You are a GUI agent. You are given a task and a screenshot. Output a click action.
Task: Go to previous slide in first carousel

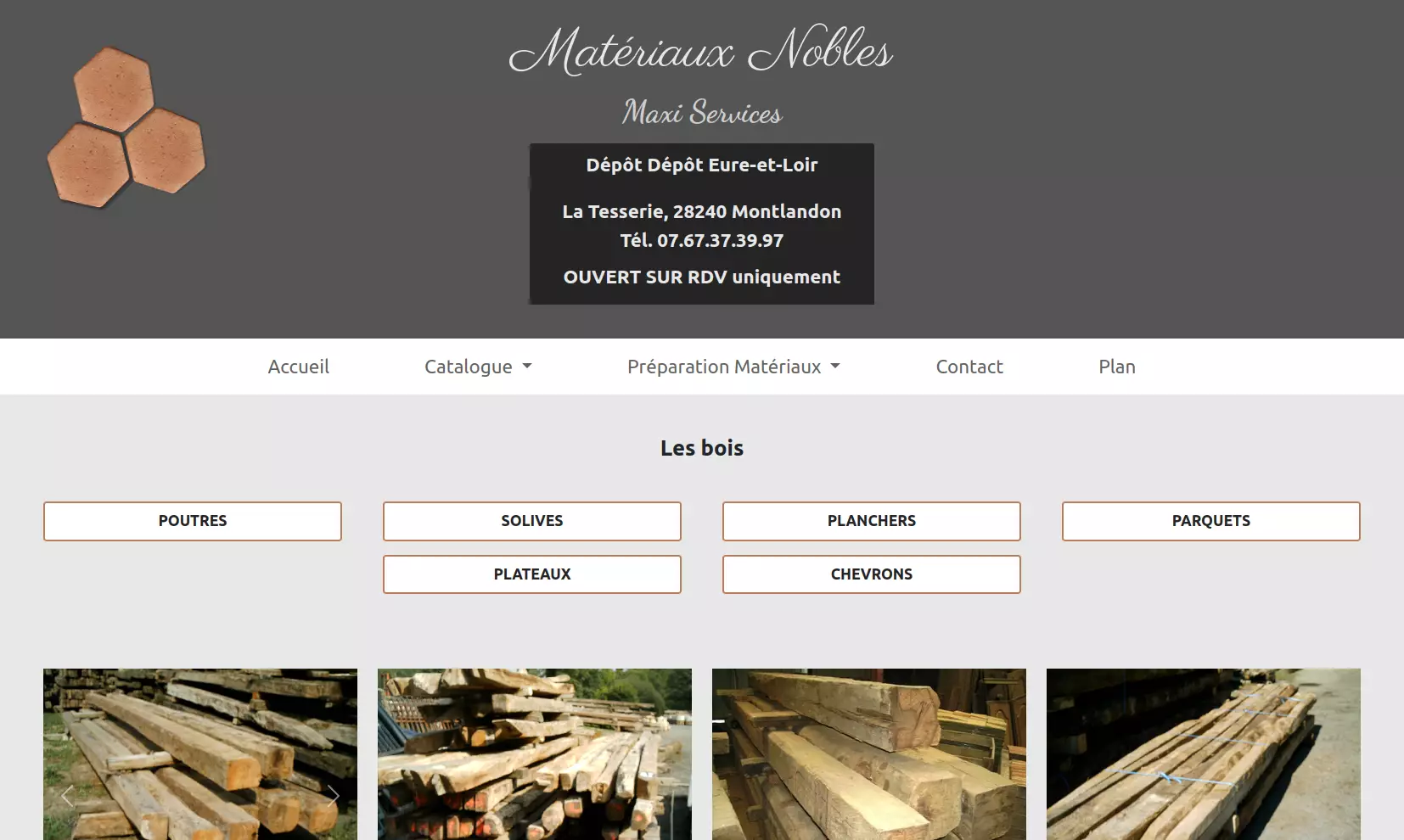[67, 795]
